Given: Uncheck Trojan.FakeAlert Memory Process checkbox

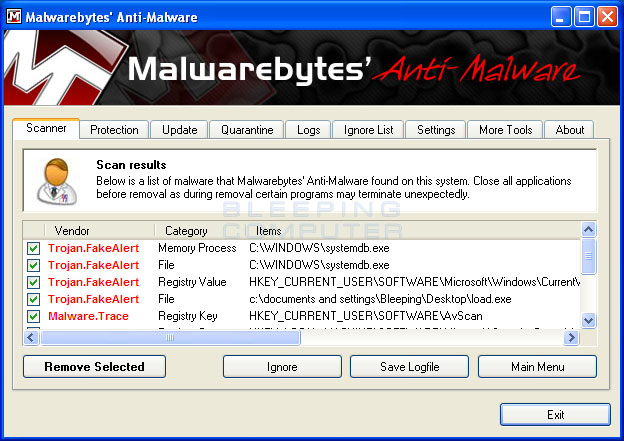Looking at the screenshot, I should click(33, 248).
